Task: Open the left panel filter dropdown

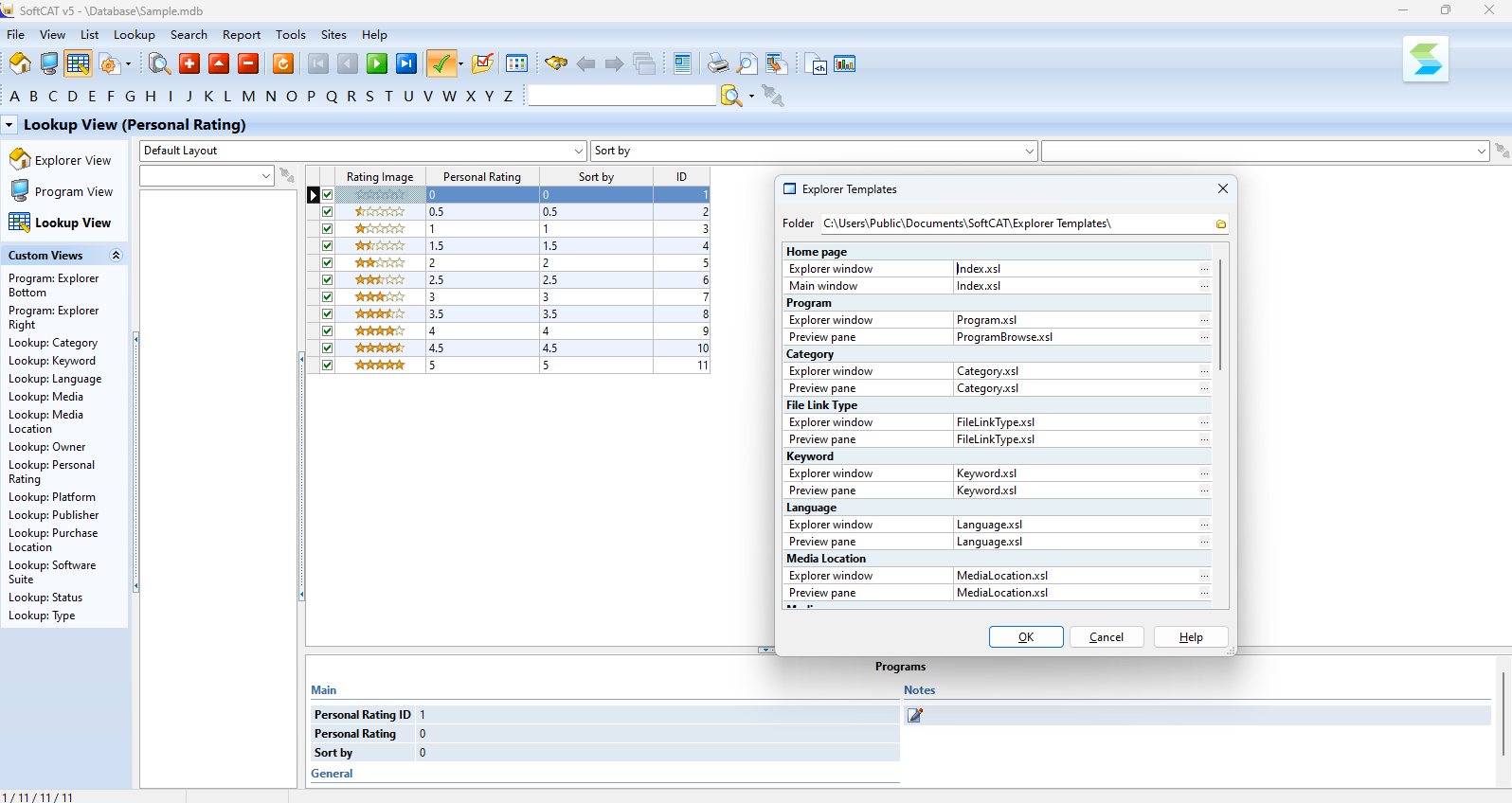Action: (x=266, y=176)
